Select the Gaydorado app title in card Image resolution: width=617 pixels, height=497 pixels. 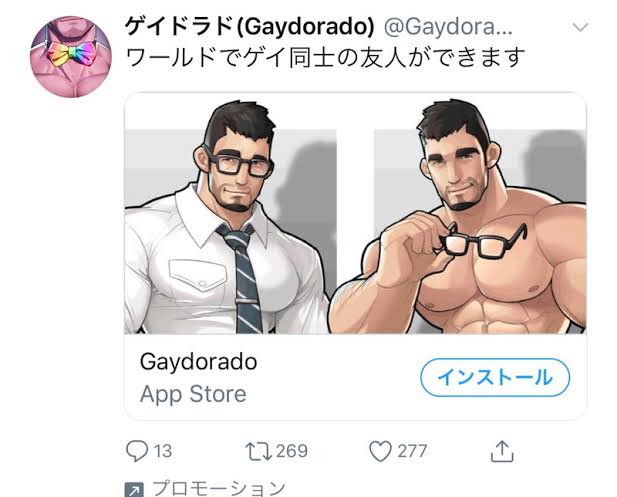tap(198, 362)
